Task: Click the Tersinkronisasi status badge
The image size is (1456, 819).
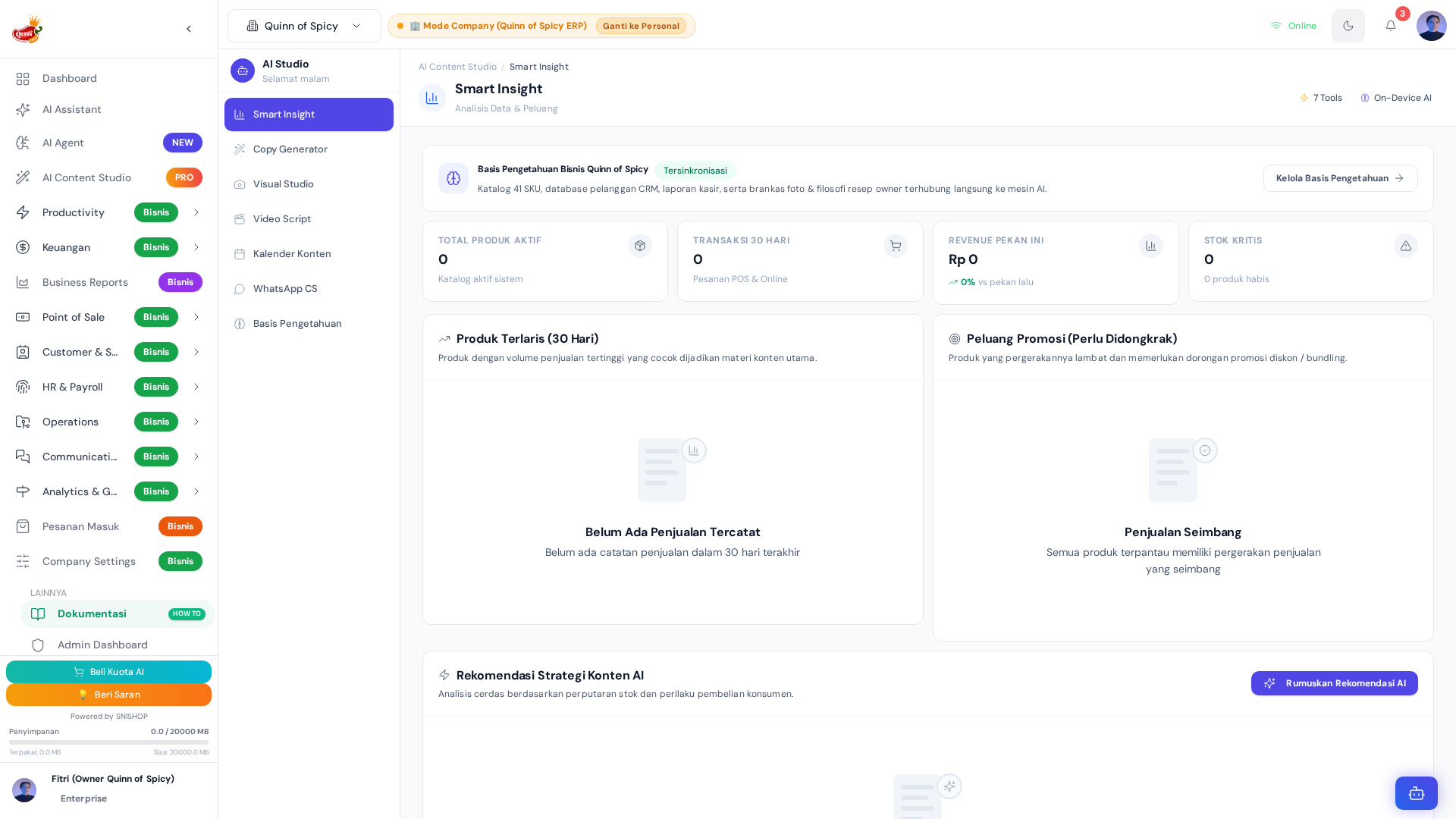Action: click(695, 171)
